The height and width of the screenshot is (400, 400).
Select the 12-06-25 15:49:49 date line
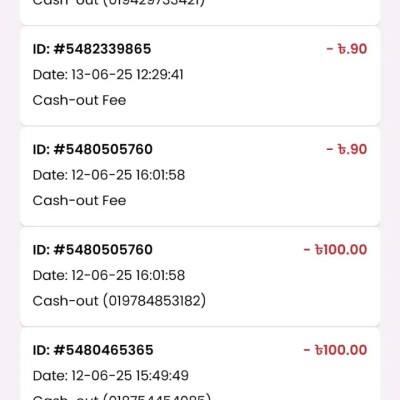pyautogui.click(x=111, y=376)
